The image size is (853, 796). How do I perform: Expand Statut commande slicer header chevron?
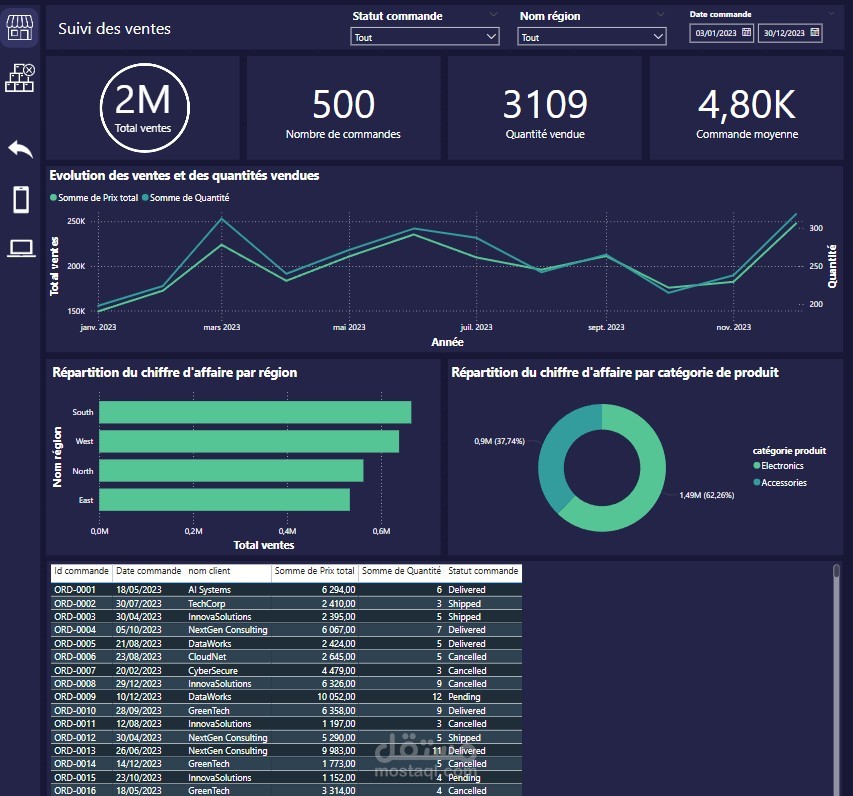493,14
